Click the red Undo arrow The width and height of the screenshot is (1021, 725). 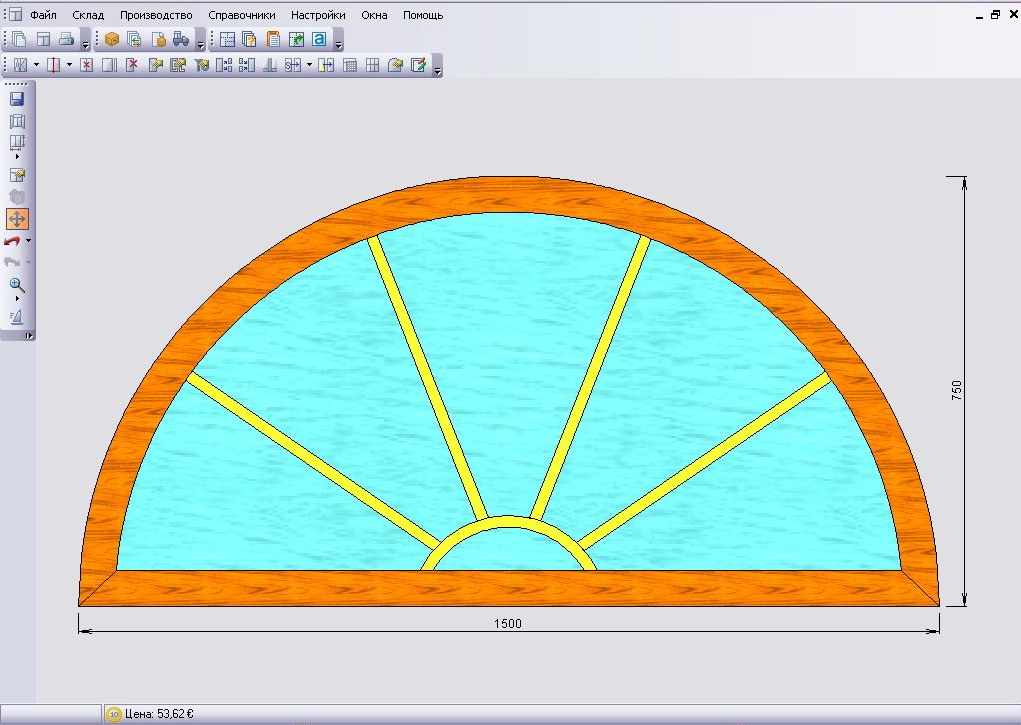pos(12,241)
